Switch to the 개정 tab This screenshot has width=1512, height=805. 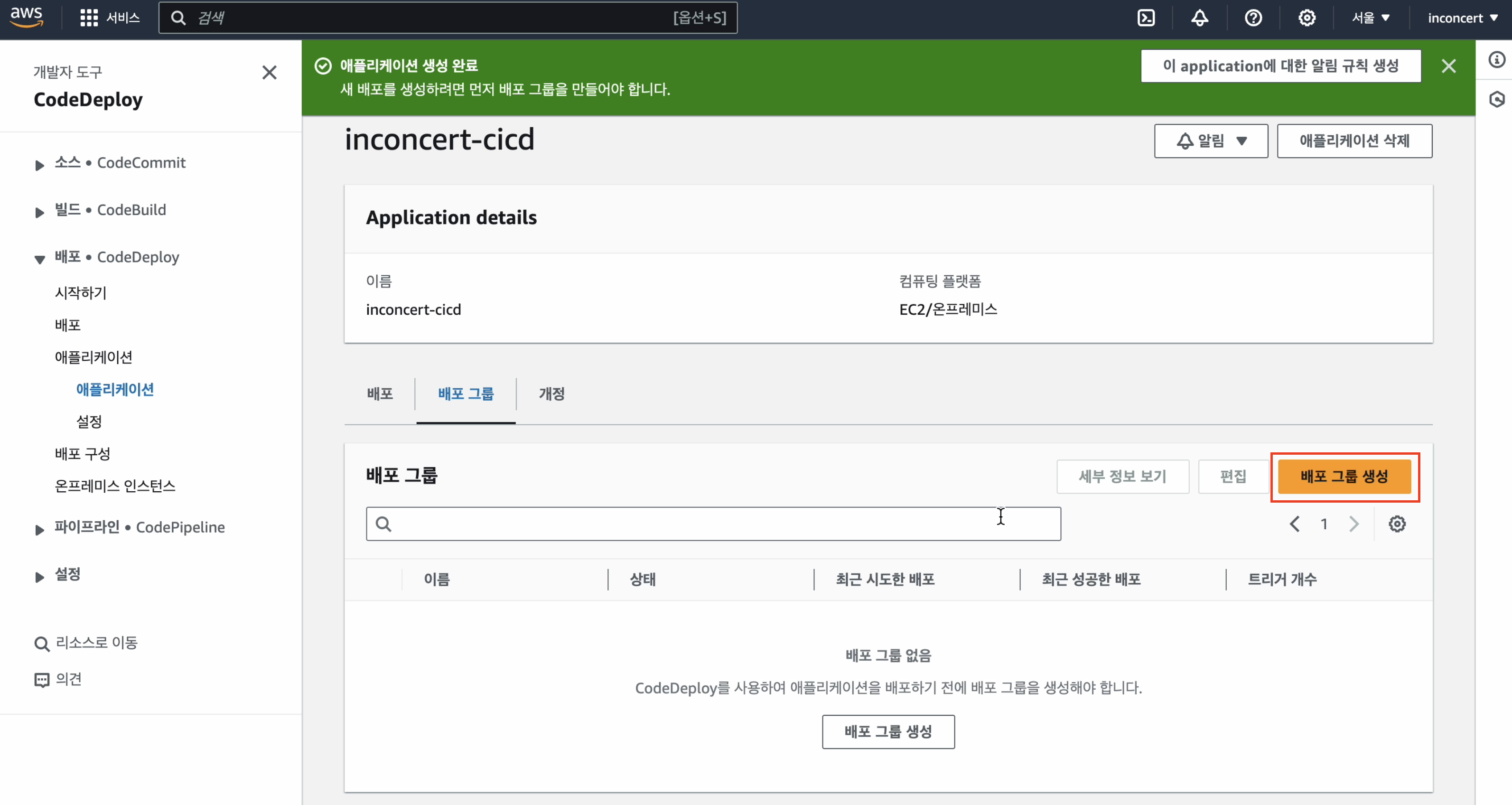point(551,394)
